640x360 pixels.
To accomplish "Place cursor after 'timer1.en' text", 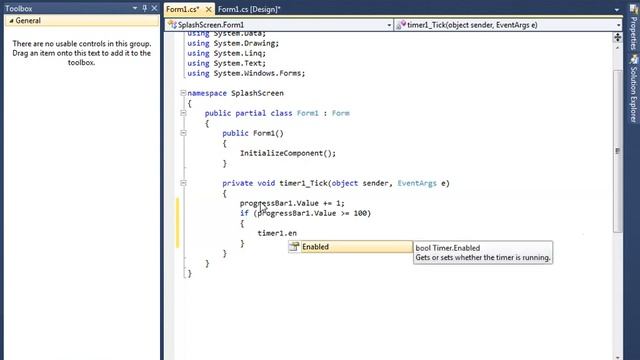I will coord(298,233).
